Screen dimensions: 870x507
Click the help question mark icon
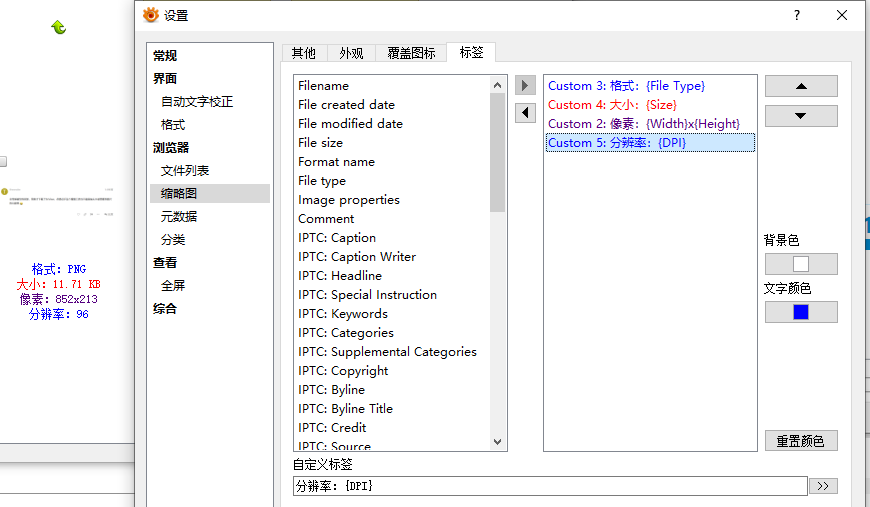pyautogui.click(x=796, y=15)
